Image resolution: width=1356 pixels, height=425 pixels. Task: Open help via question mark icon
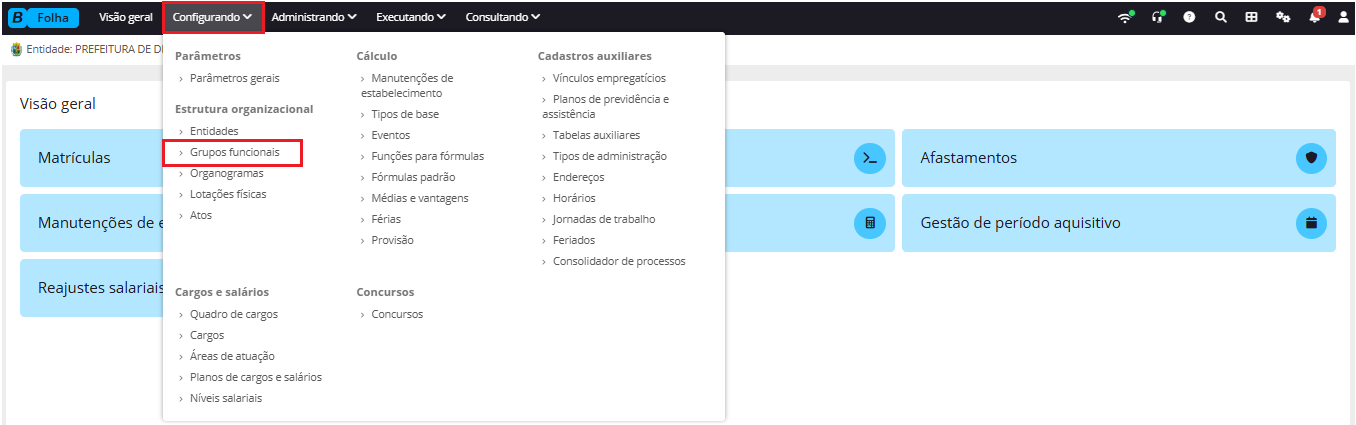[x=1190, y=17]
